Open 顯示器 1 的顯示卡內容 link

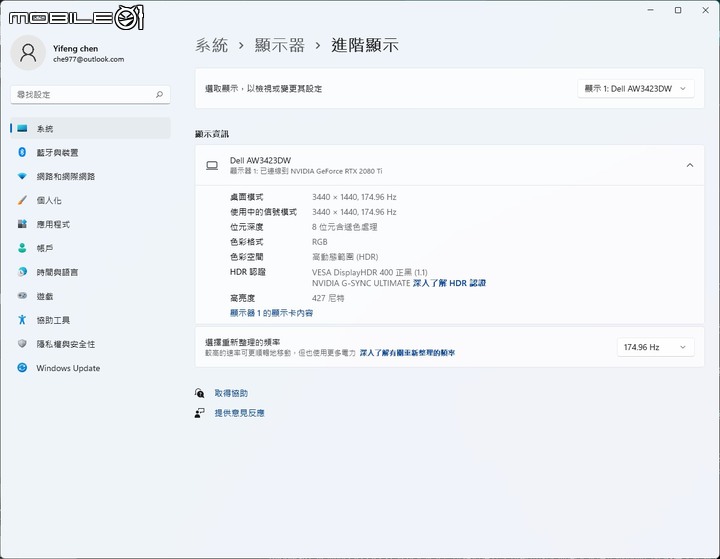(271, 313)
